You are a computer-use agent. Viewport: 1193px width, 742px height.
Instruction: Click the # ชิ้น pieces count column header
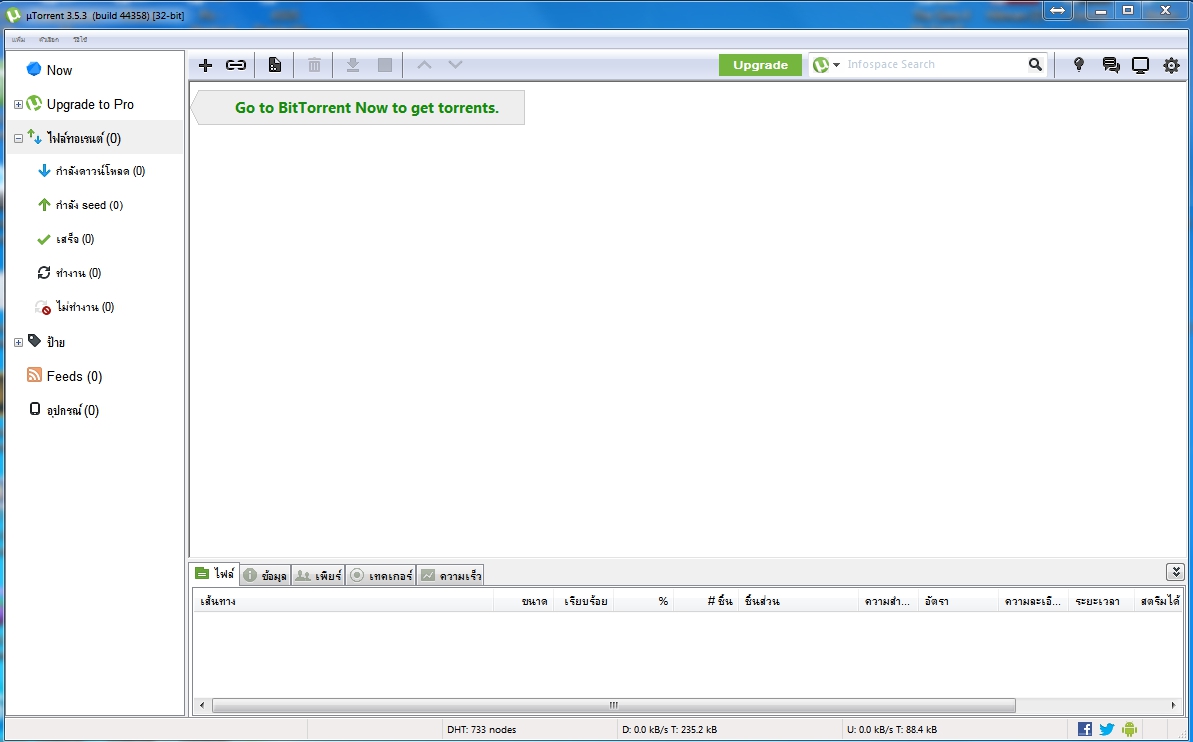click(706, 601)
